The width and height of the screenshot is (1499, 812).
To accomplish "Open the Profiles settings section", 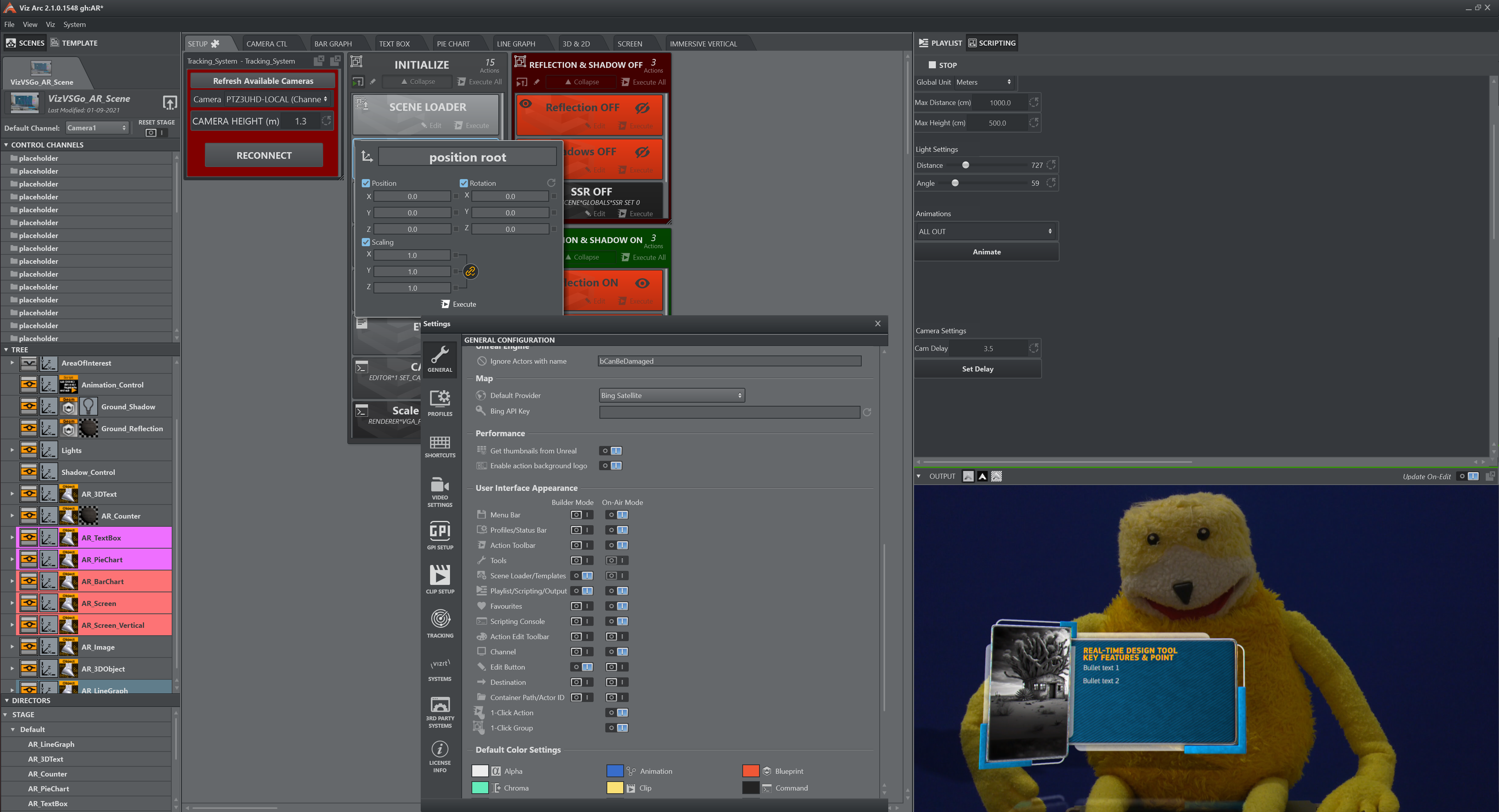I will (x=440, y=404).
